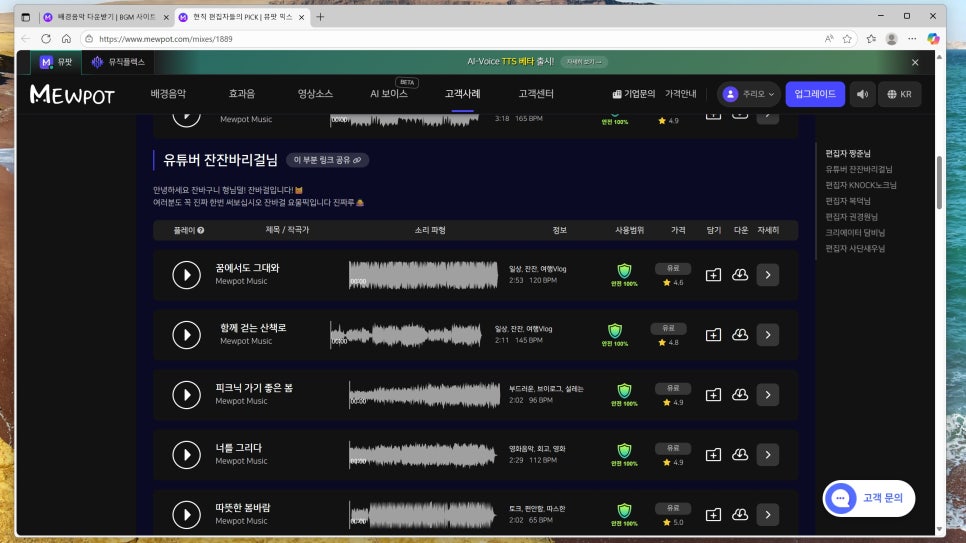Click safety shield icon for 꿈에서도 그대와
Screen dimensions: 966x543
(624, 271)
